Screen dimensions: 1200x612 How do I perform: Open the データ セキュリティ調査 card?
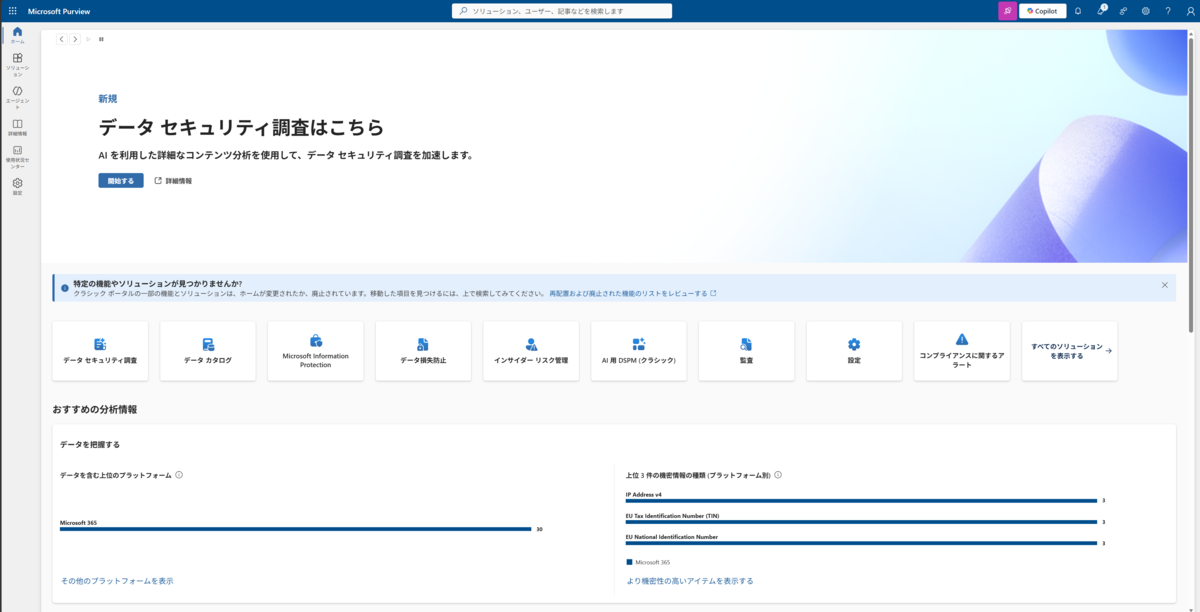(100, 351)
